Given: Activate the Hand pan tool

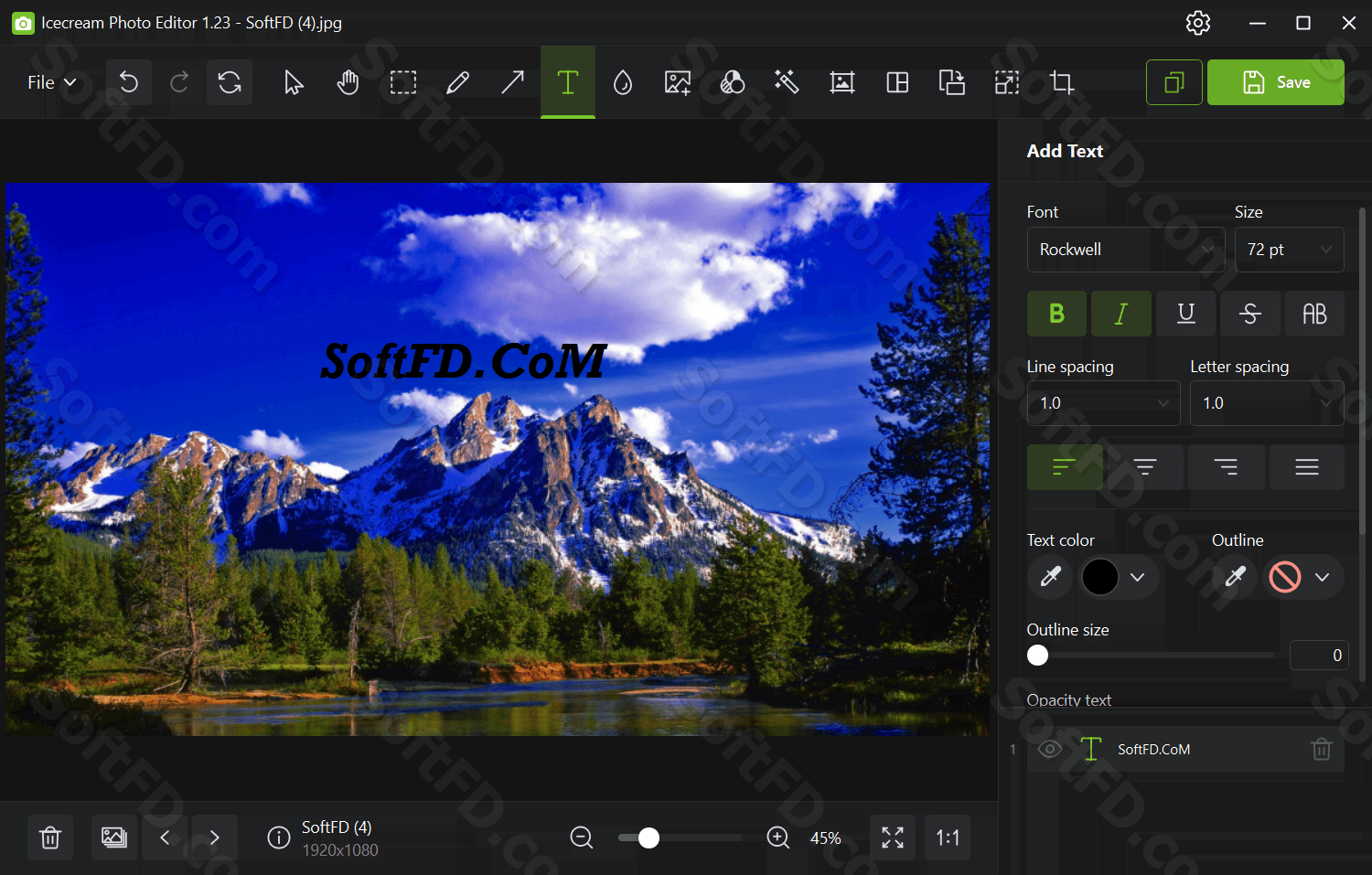Looking at the screenshot, I should pos(348,82).
